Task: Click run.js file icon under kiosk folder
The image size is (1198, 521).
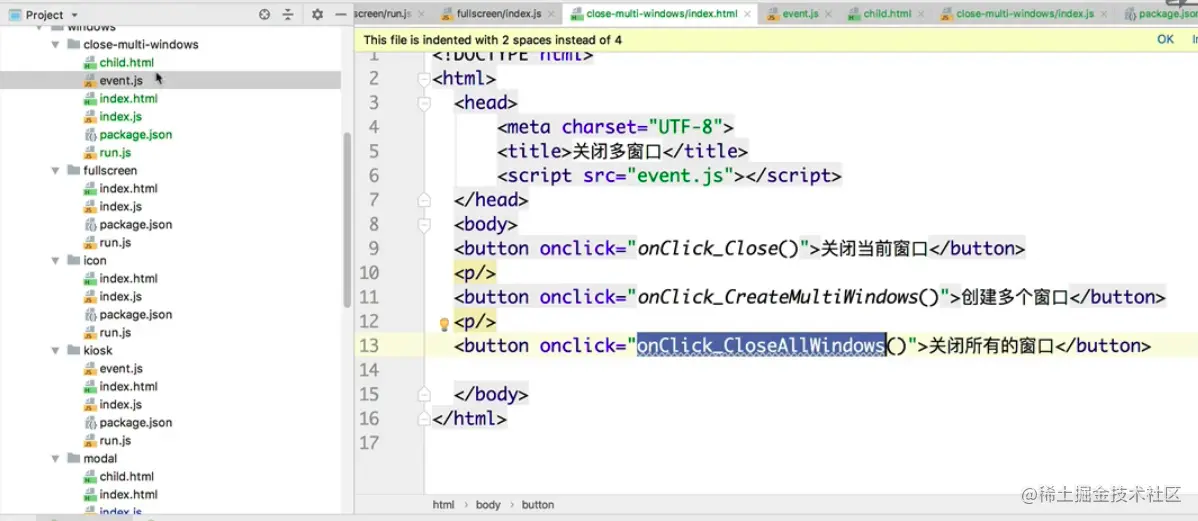Action: [x=90, y=441]
